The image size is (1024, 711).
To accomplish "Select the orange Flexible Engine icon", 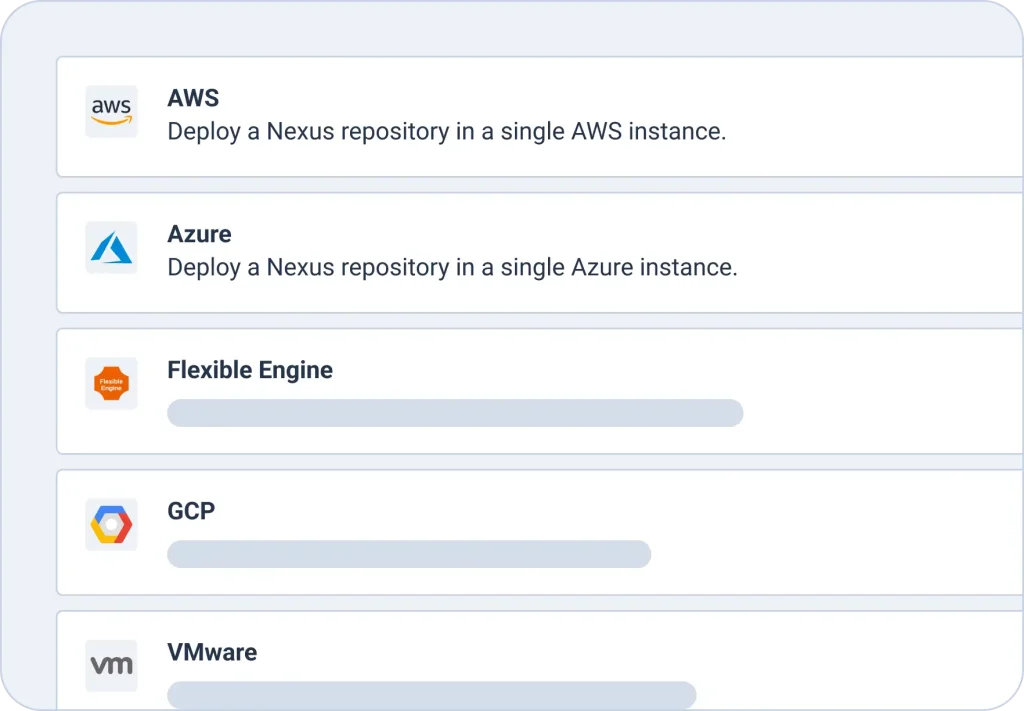I will point(111,383).
